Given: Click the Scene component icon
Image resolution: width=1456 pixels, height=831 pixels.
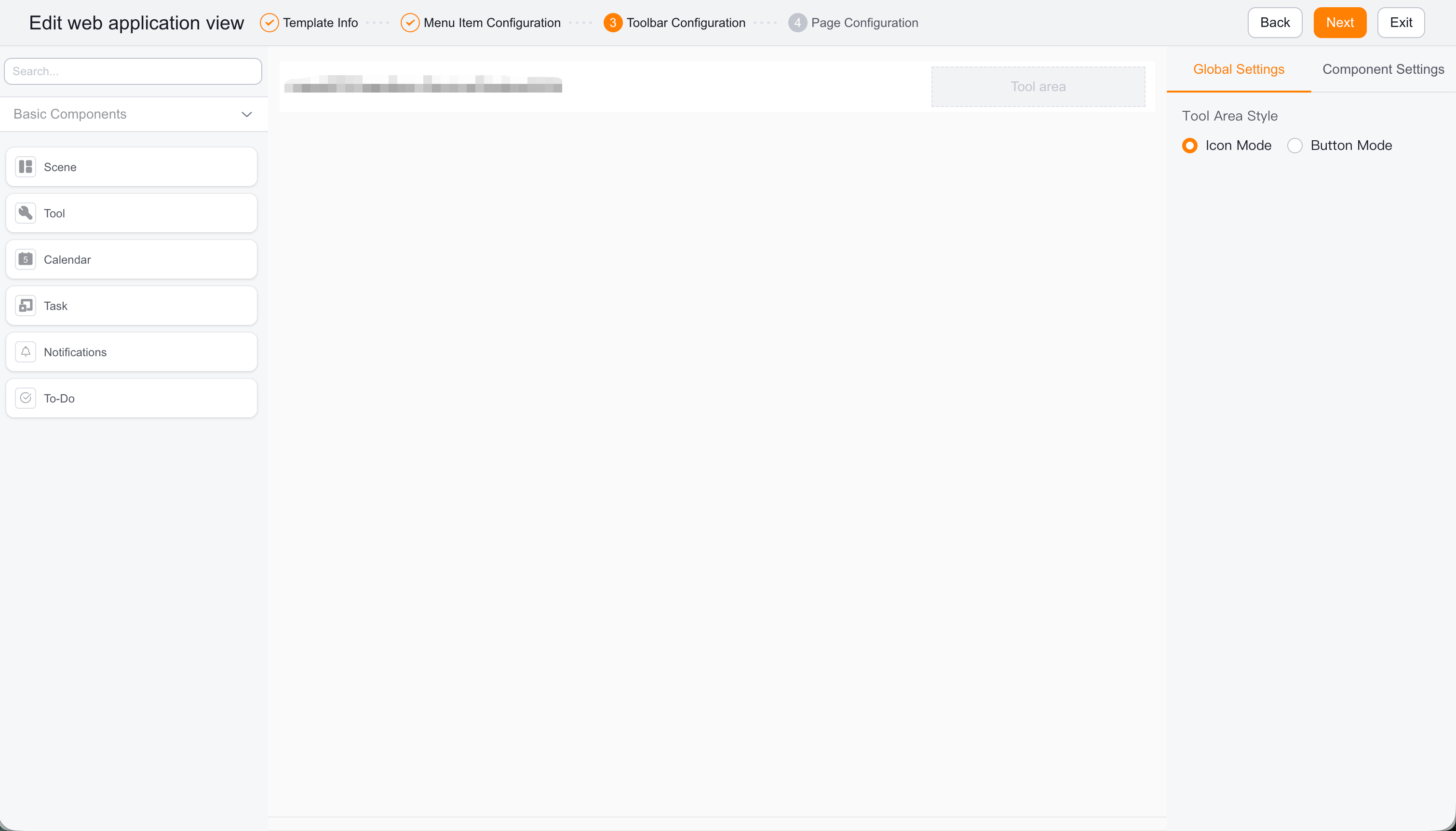Looking at the screenshot, I should pos(26,167).
